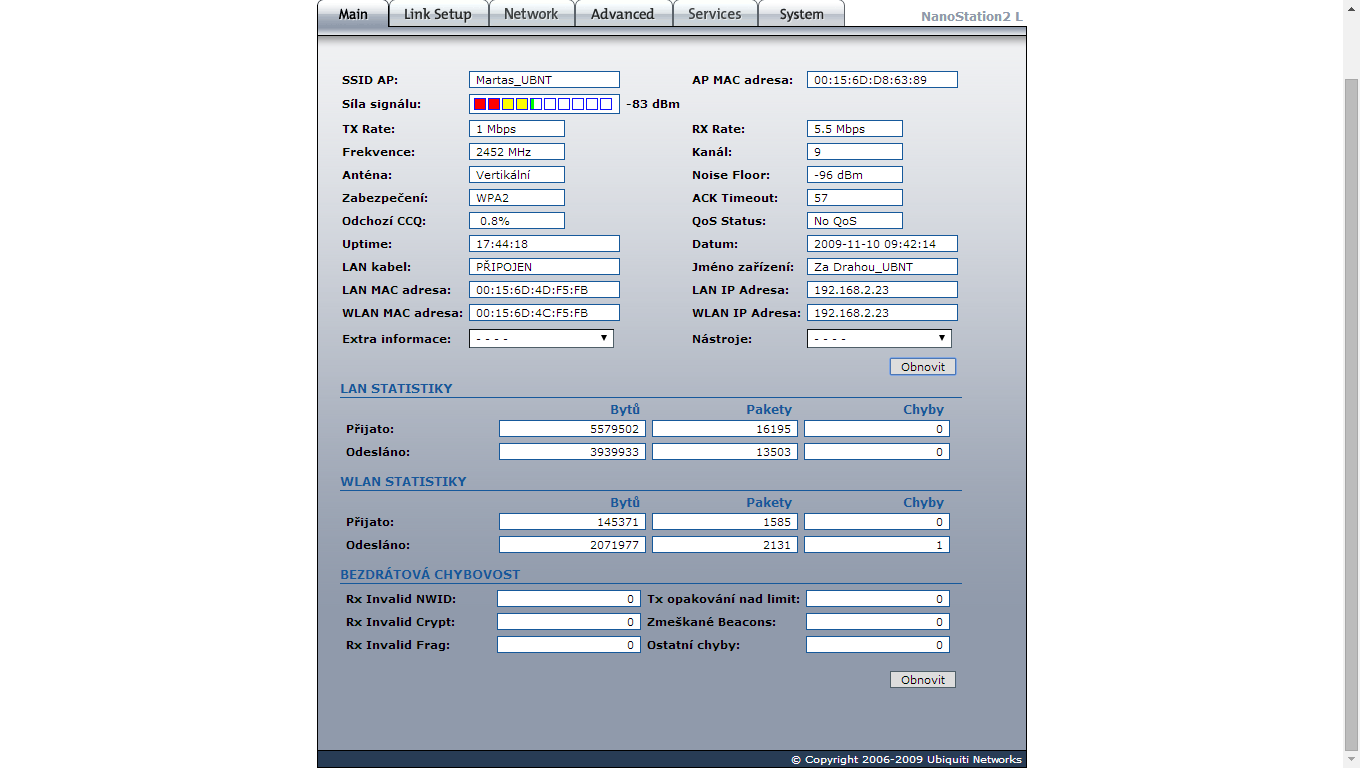Click LAN received packets 16195
Viewport: 1360px width, 768px height.
[725, 429]
